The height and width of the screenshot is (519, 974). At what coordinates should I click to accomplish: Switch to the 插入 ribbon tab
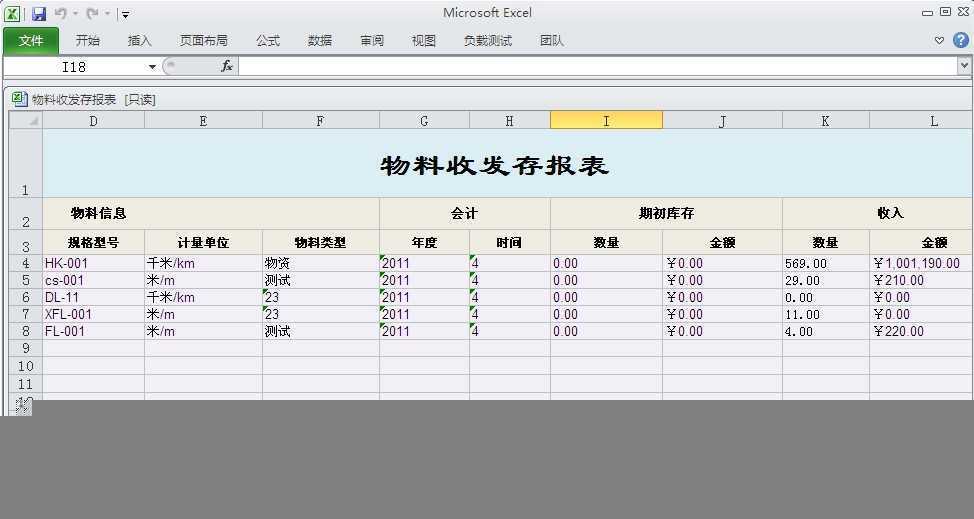click(x=140, y=41)
